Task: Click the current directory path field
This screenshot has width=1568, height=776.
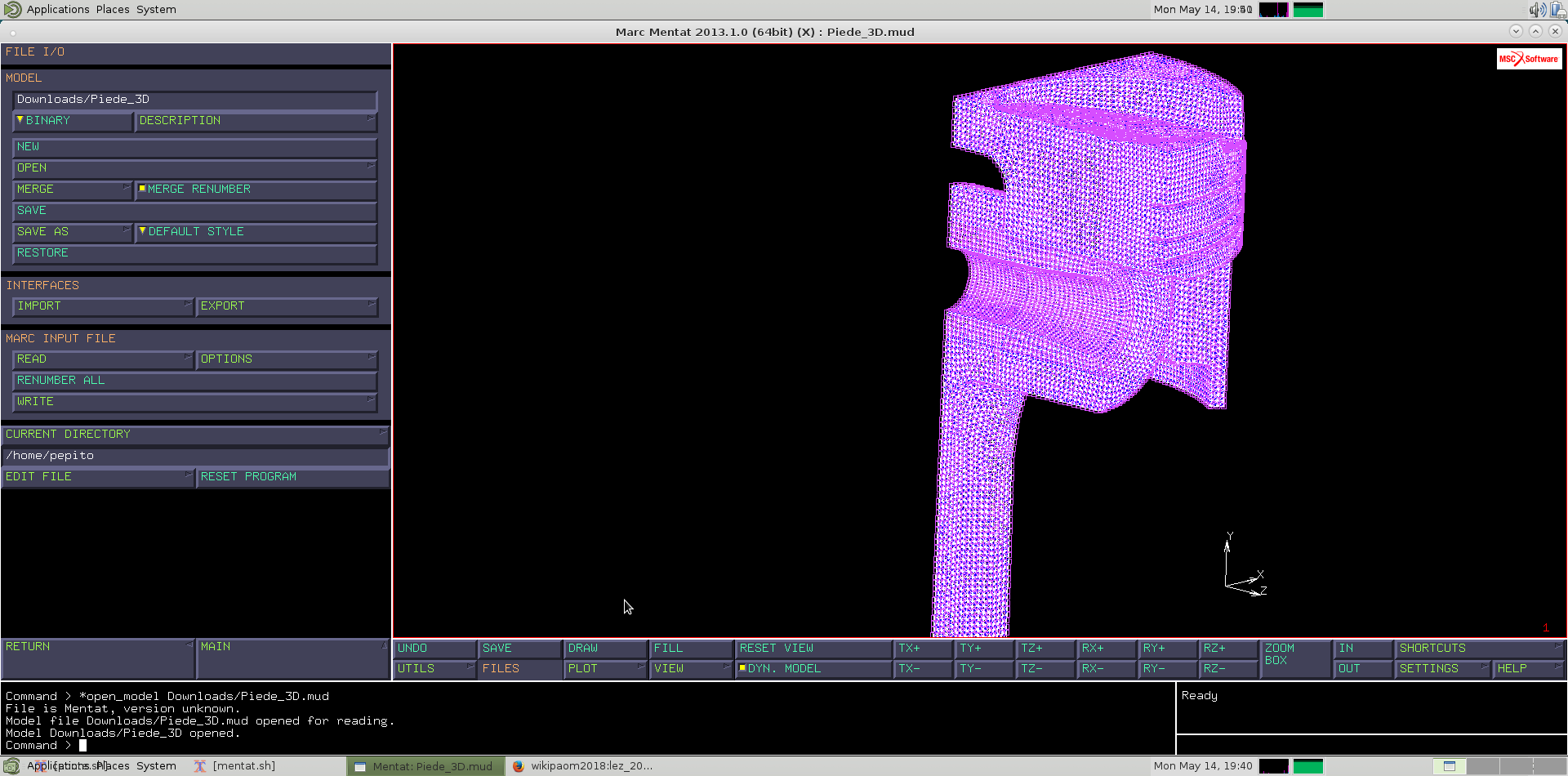Action: 194,456
